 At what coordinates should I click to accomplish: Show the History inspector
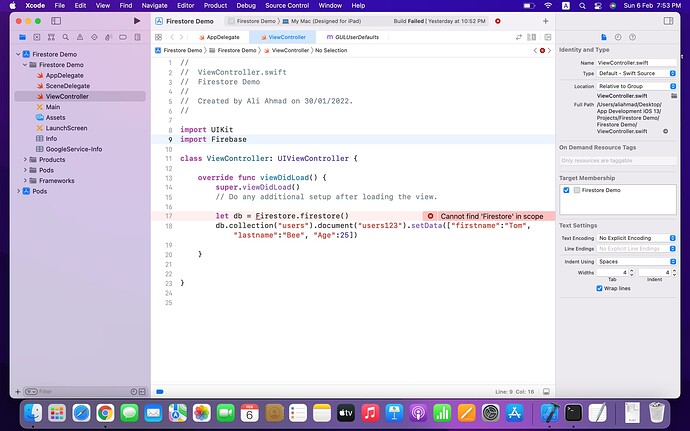point(618,37)
